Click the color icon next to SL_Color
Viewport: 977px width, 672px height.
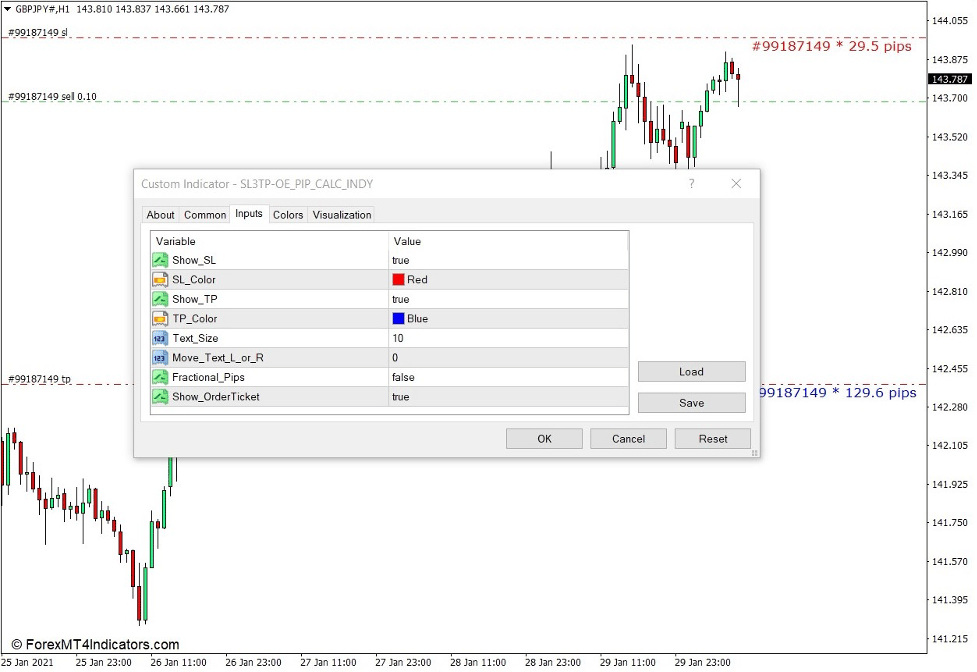(159, 279)
